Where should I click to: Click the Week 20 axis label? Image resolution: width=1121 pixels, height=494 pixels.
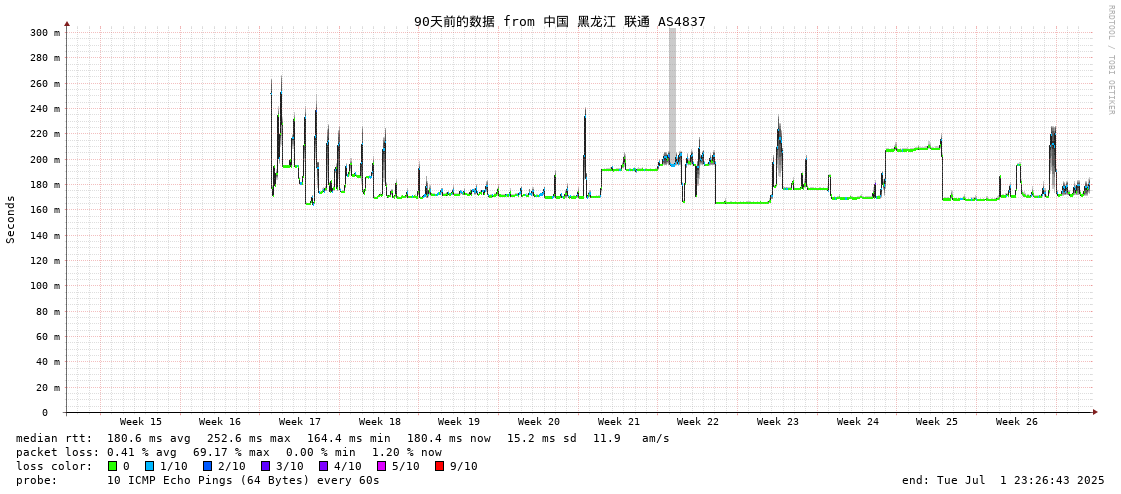click(x=539, y=422)
